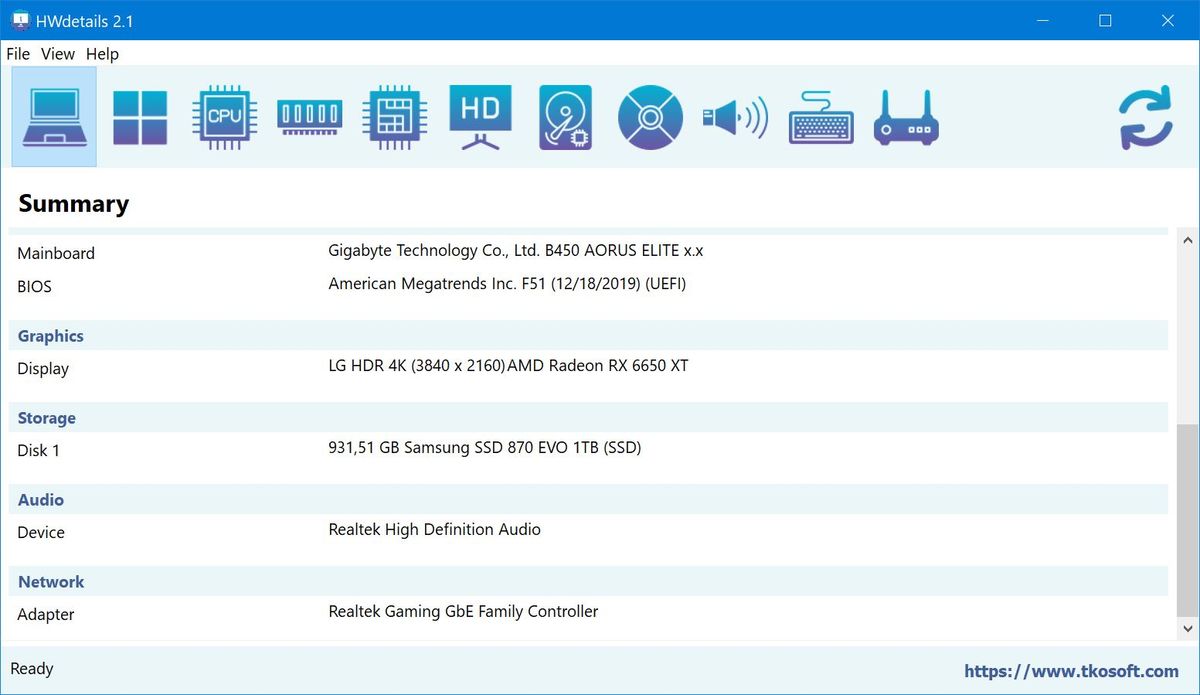Click the Display row label
The width and height of the screenshot is (1200, 695).
coord(43,369)
